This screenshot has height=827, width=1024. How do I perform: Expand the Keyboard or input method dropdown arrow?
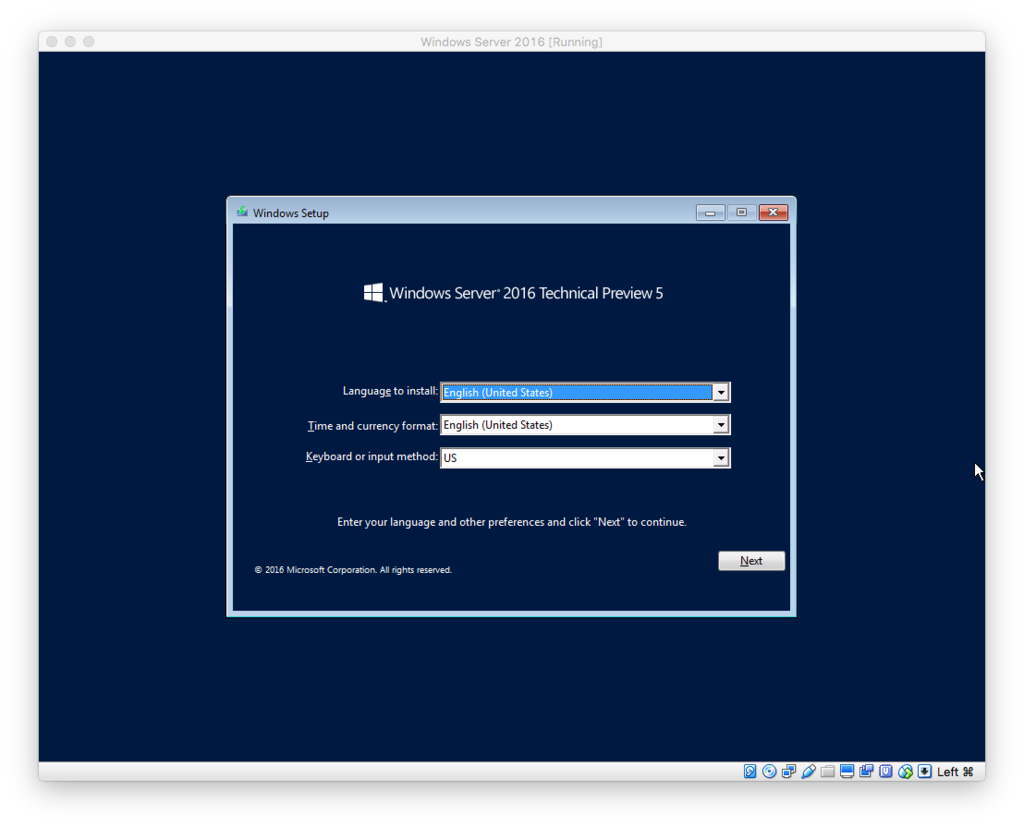click(x=721, y=458)
